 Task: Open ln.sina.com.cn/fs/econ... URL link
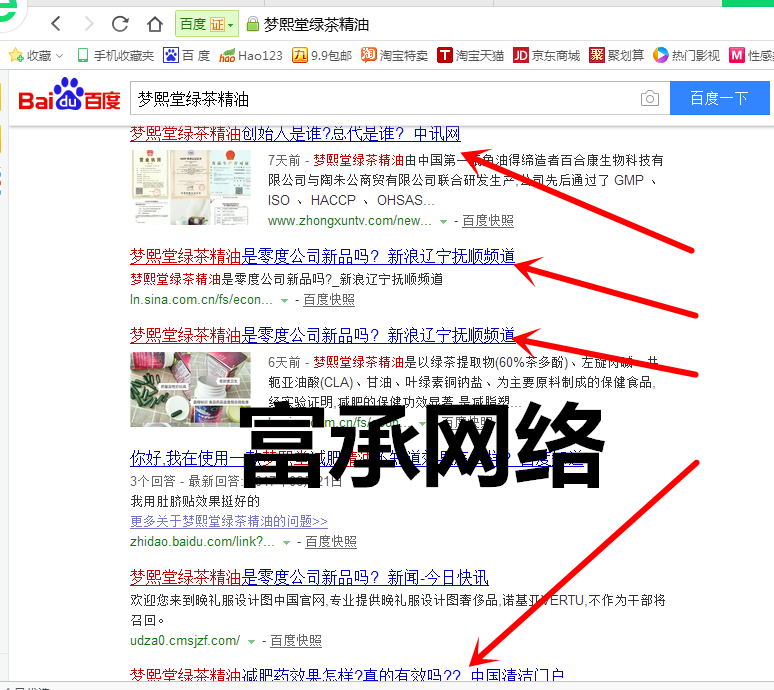pyautogui.click(x=201, y=300)
